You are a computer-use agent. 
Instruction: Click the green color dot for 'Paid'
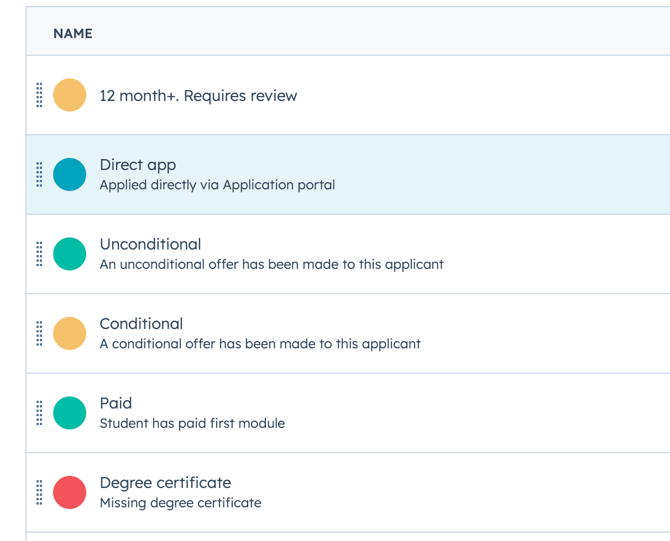[70, 413]
